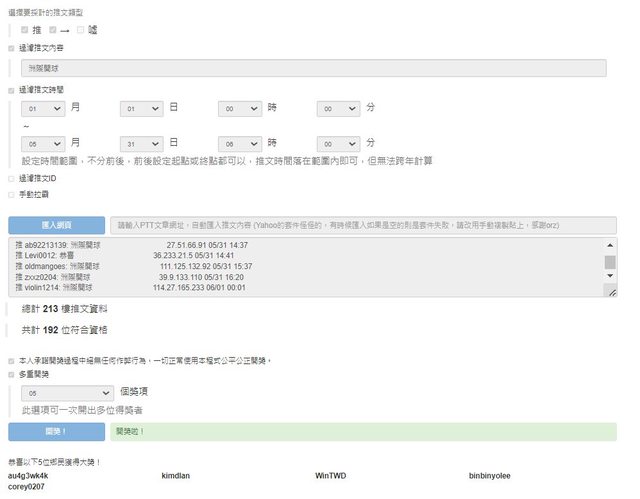Image resolution: width=640 pixels, height=499 pixels.
Task: Toggle the → comment type checkbox
Action: coord(53,30)
